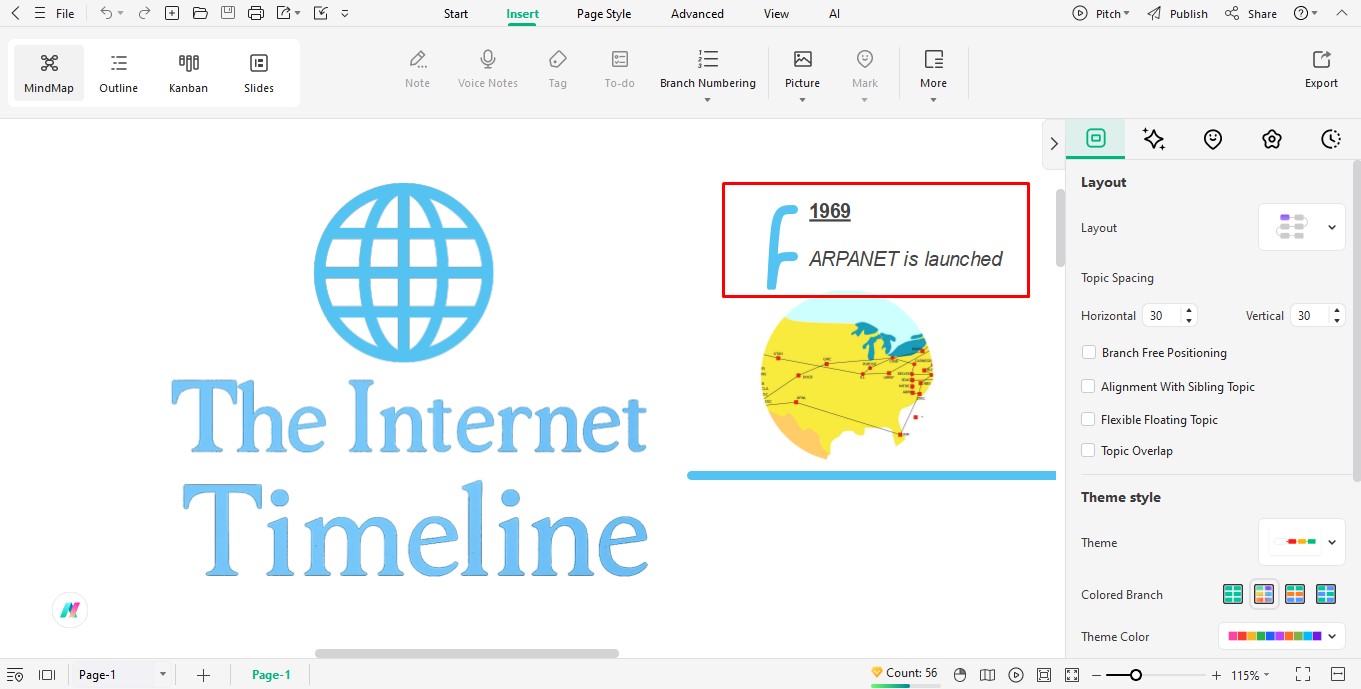Start presentation with play icon

click(x=1016, y=675)
